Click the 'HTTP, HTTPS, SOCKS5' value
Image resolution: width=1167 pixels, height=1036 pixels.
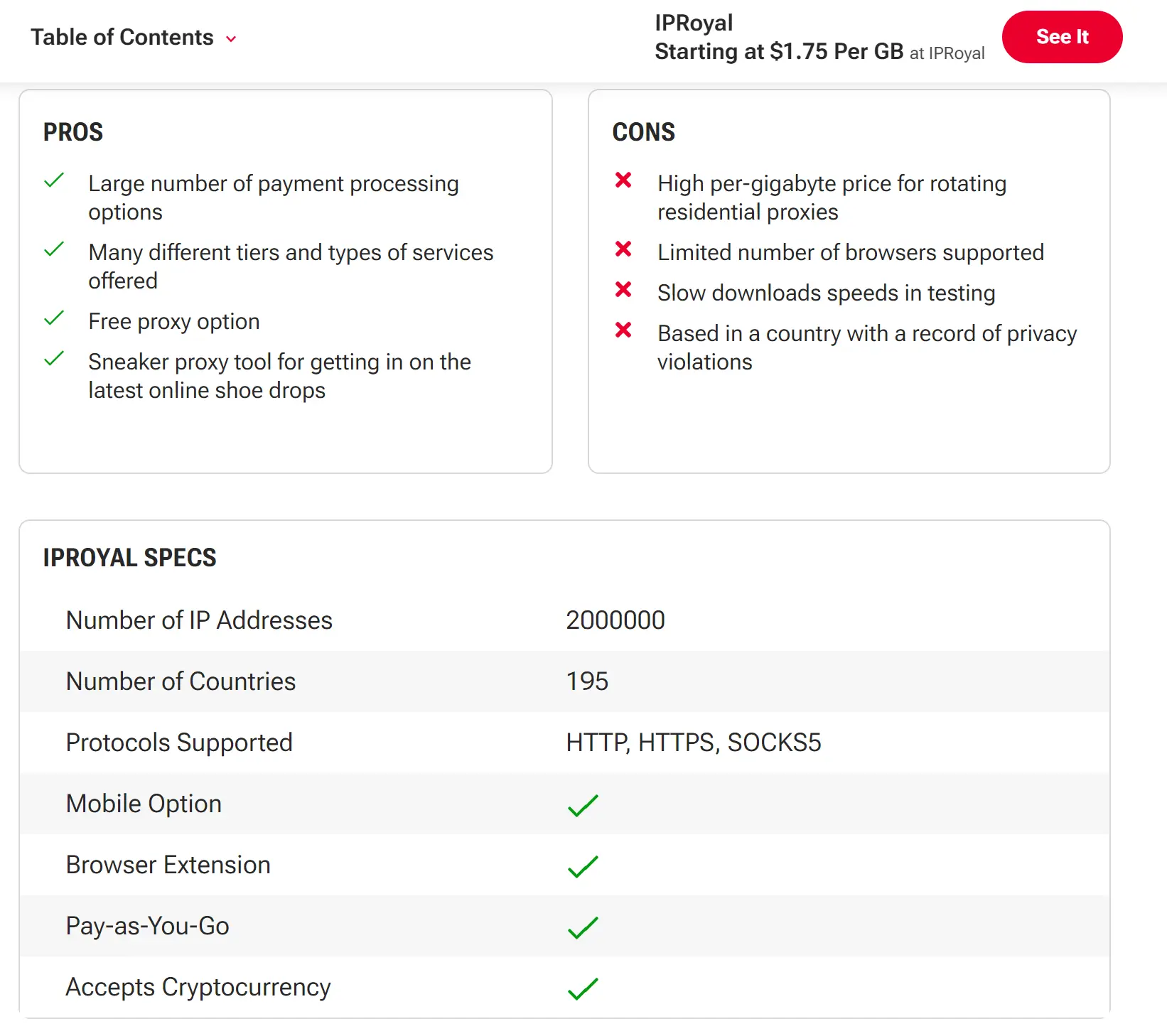(x=694, y=743)
